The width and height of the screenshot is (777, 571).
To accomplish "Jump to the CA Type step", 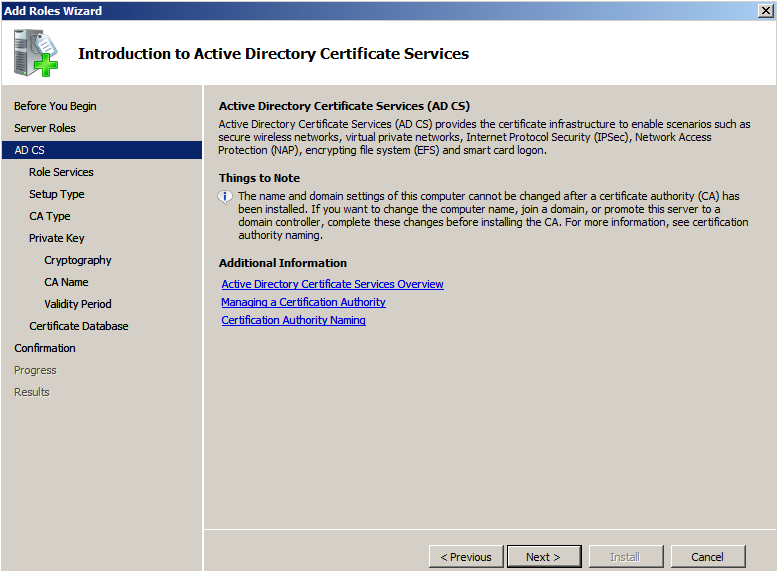I will coord(50,216).
